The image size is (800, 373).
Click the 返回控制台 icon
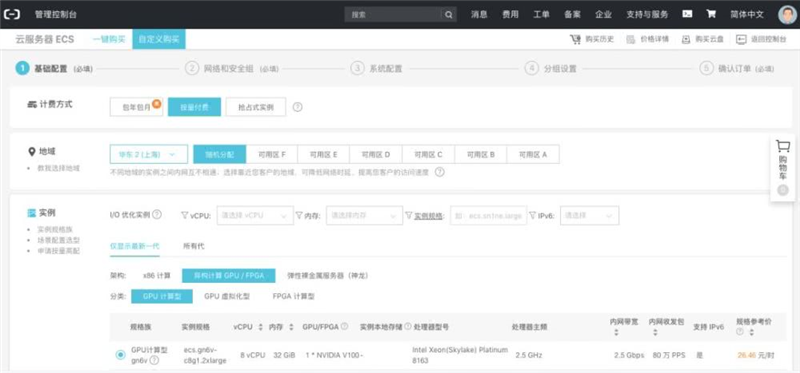[x=741, y=39]
